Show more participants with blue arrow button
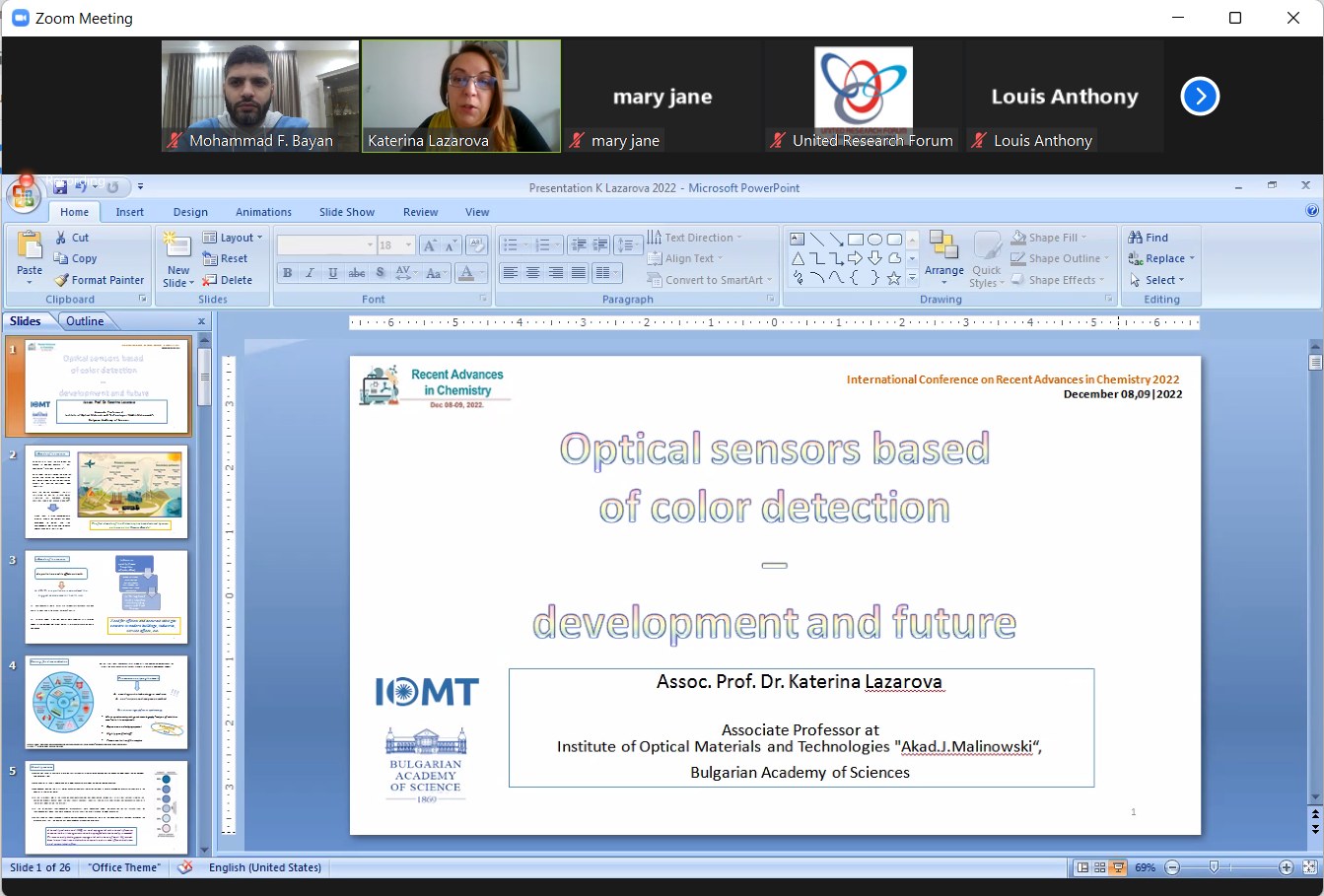The height and width of the screenshot is (896, 1324). click(1200, 96)
